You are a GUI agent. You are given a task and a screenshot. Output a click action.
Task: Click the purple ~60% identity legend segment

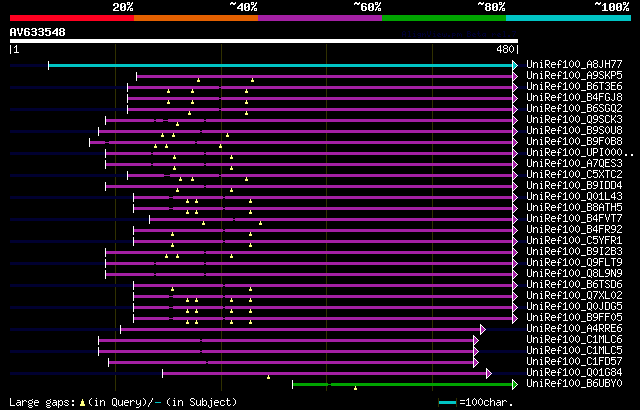320,18
